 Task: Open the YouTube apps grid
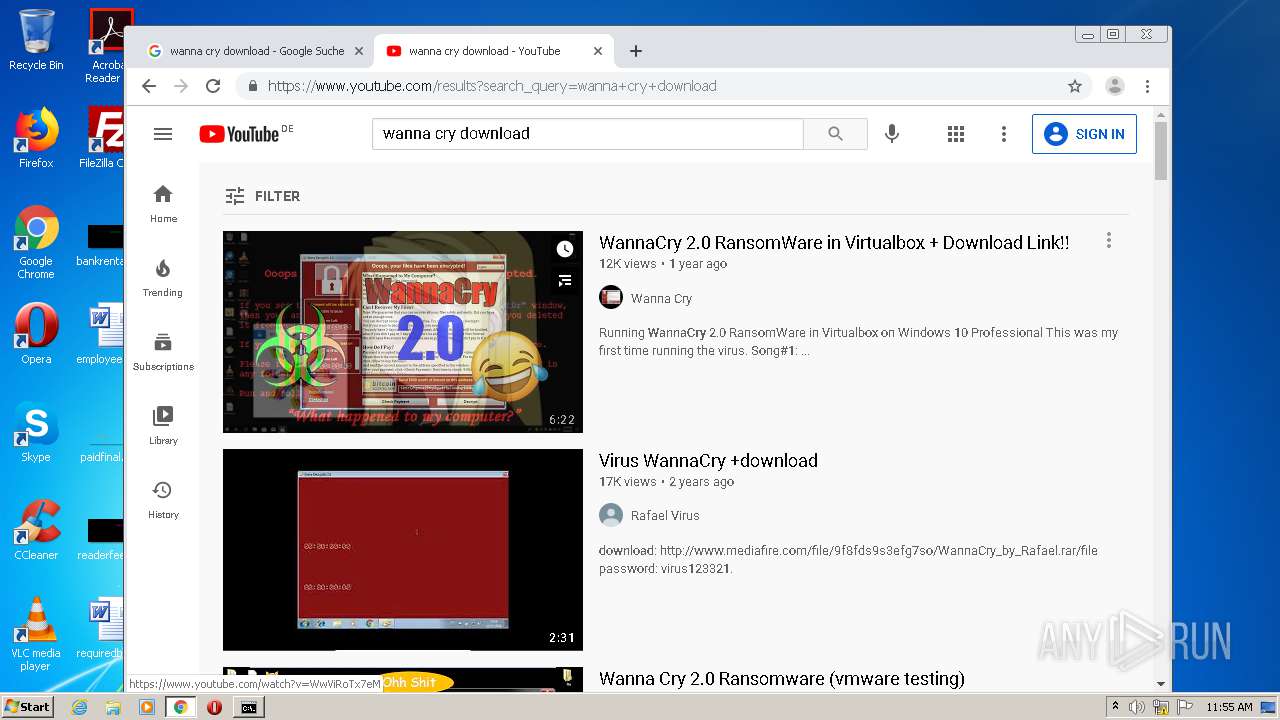pos(955,134)
